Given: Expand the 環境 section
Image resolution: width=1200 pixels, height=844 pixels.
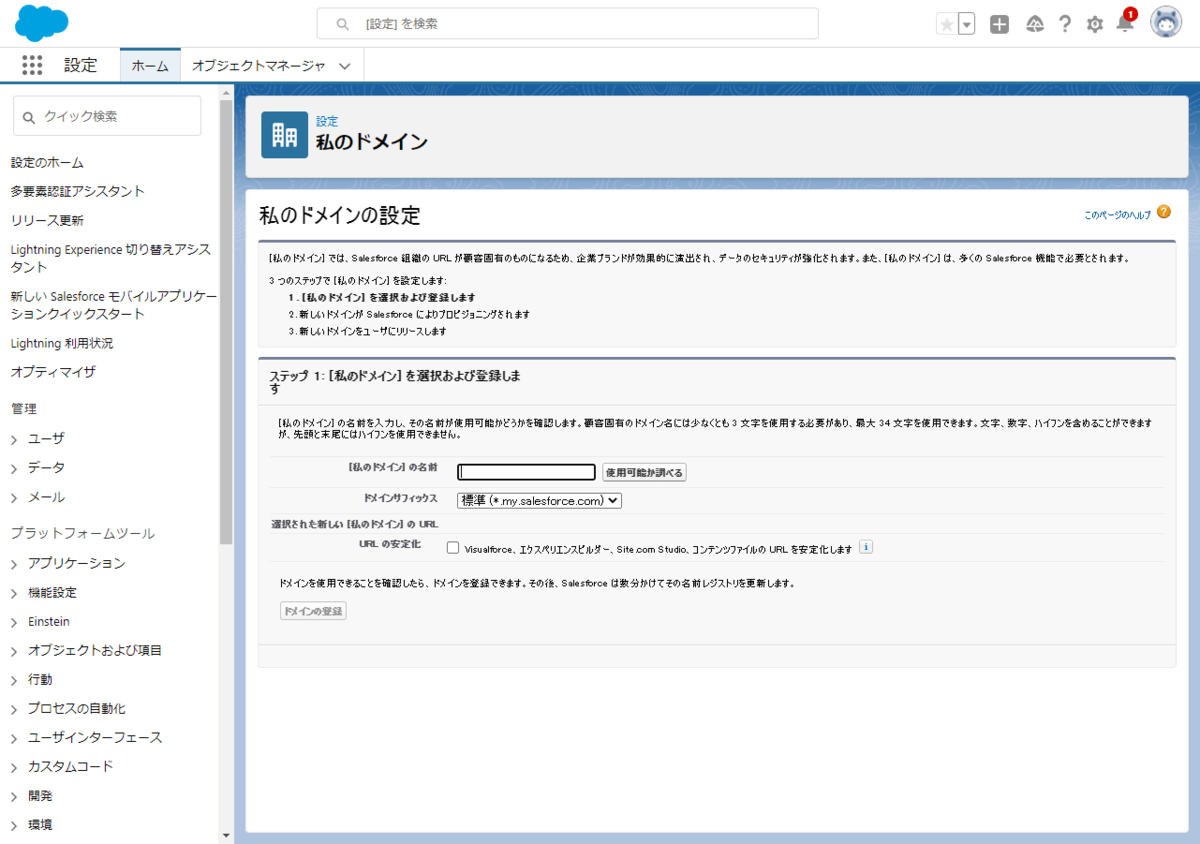Looking at the screenshot, I should 14,825.
